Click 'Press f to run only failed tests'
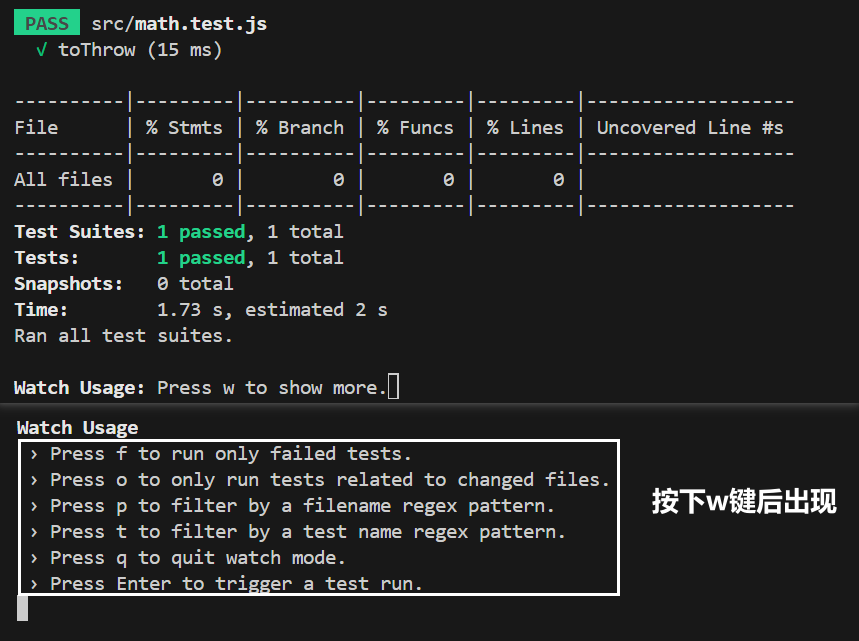 230,454
